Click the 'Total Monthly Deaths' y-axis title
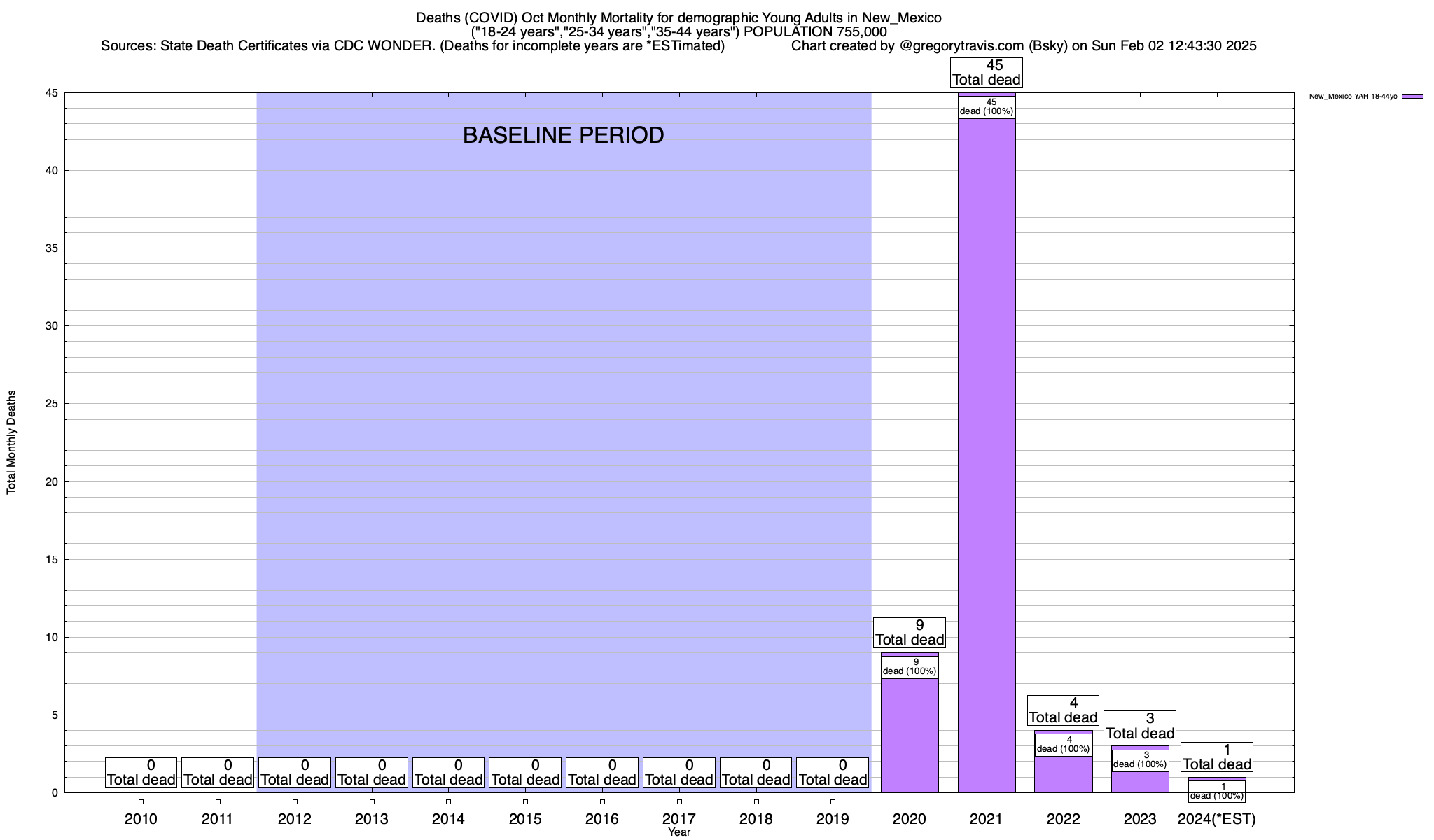The width and height of the screenshot is (1434, 840). 11,442
